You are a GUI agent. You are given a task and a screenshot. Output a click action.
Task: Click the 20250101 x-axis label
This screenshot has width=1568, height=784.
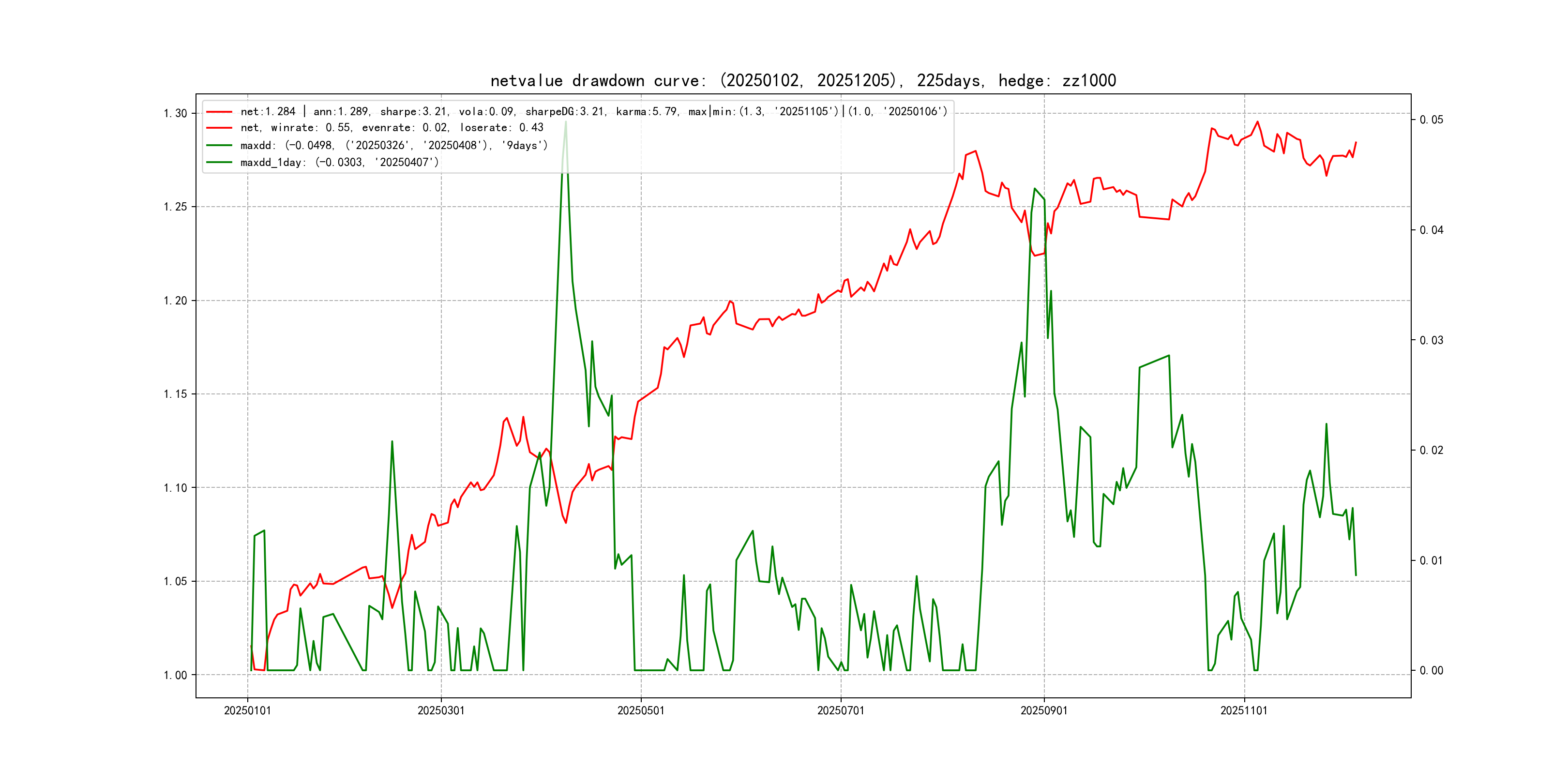point(248,710)
